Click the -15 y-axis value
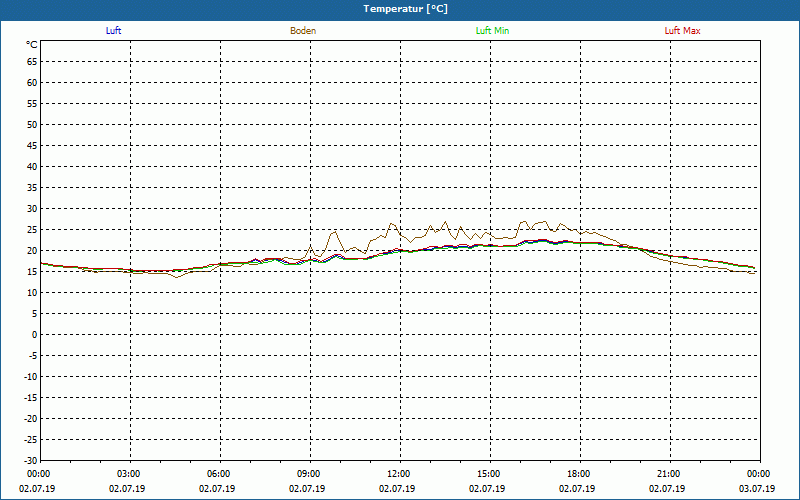Viewport: 800px width, 500px height. point(31,397)
